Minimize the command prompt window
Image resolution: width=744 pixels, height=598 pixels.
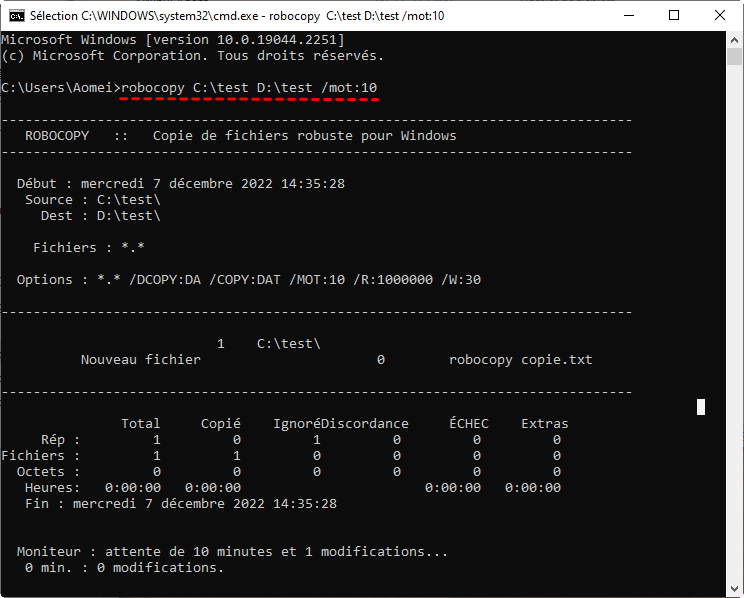(629, 16)
